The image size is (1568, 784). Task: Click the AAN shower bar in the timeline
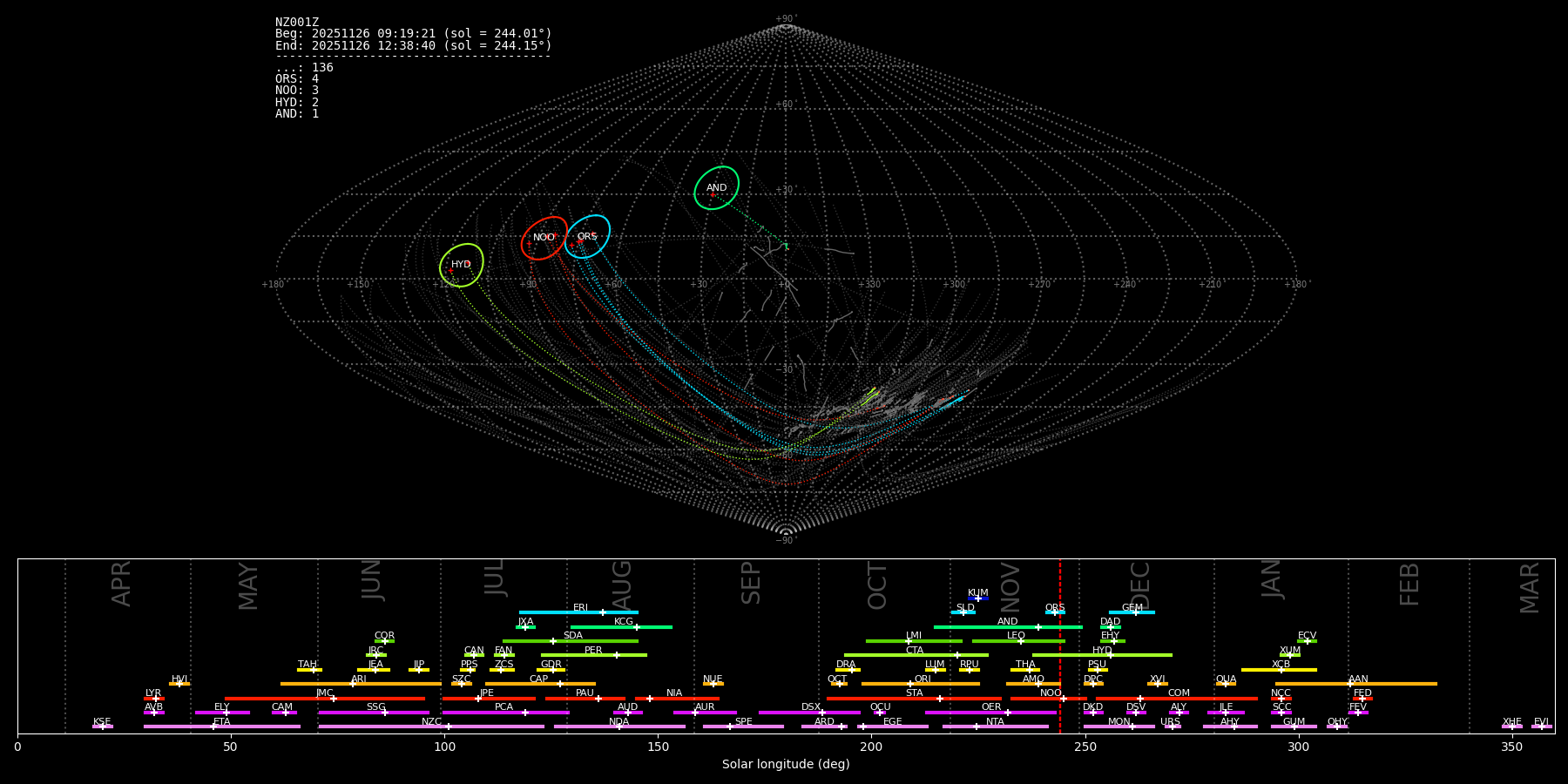pos(1356,684)
